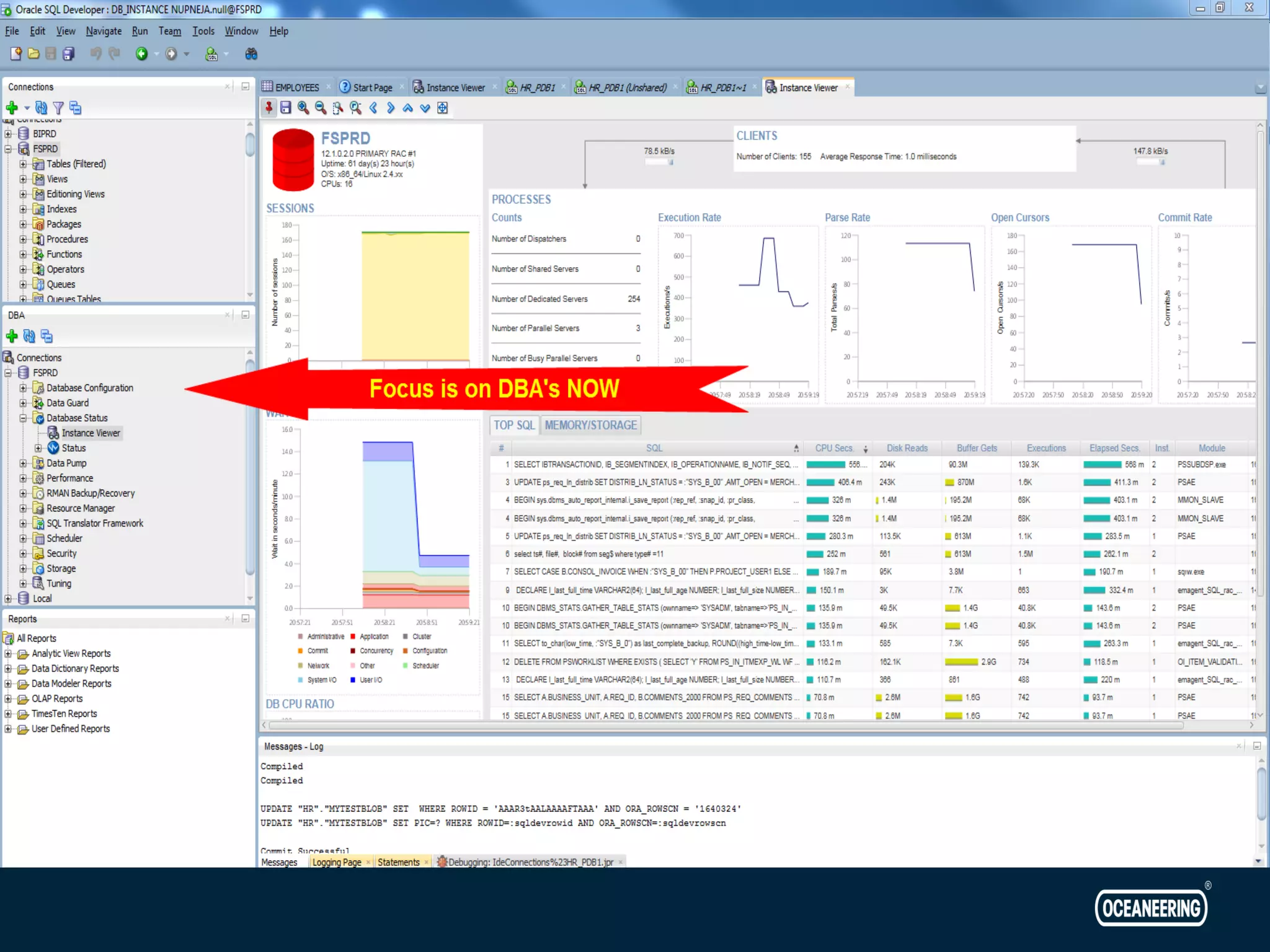Click green plus New Connection icon
1270x952 pixels.
point(11,108)
